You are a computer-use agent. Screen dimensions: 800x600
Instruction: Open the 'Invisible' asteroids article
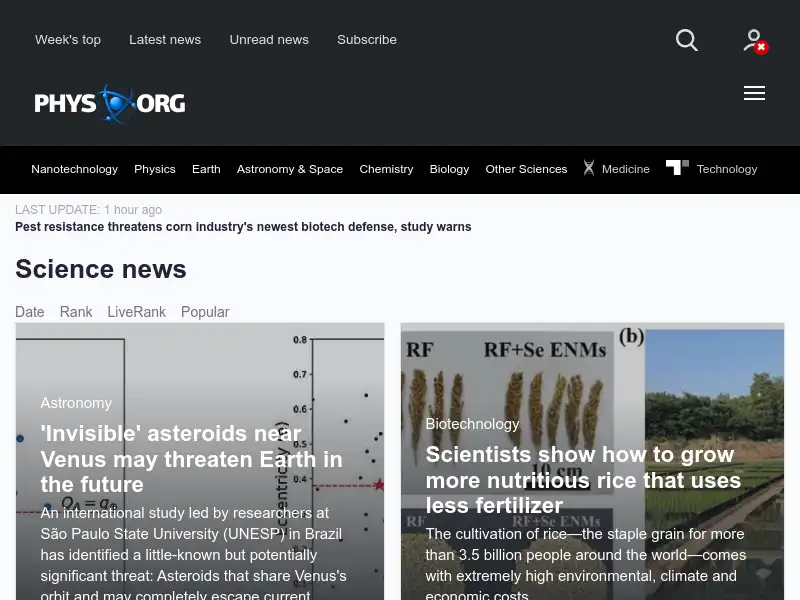click(191, 459)
